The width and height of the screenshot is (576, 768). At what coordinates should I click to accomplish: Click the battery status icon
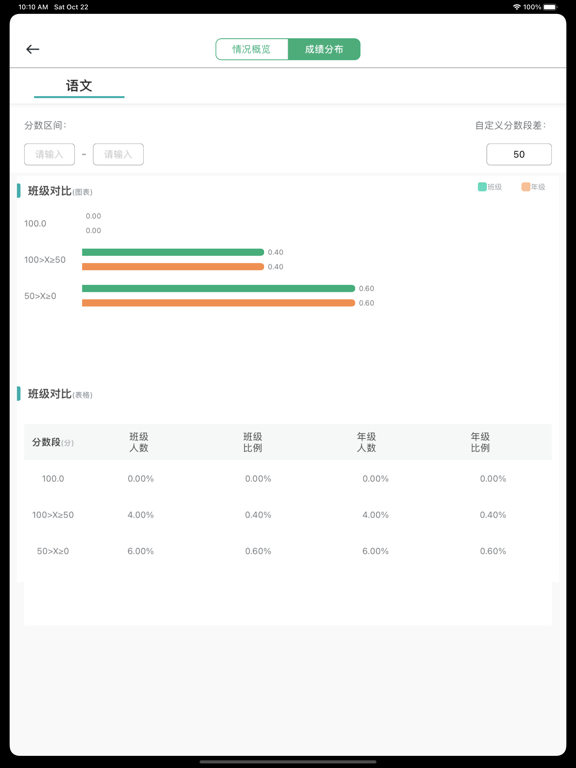pos(551,7)
